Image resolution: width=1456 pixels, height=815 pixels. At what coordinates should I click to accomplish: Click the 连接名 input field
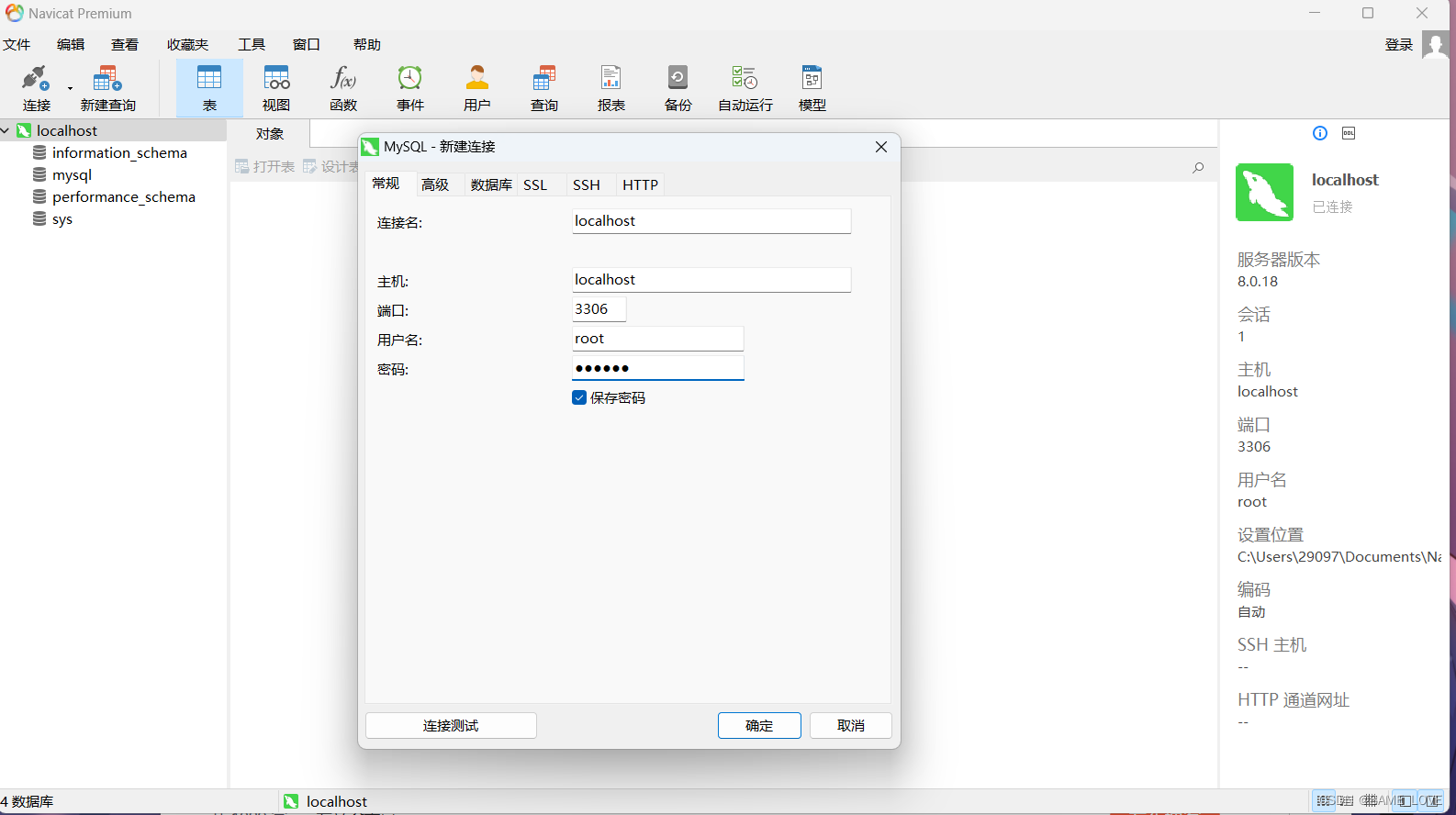point(711,221)
